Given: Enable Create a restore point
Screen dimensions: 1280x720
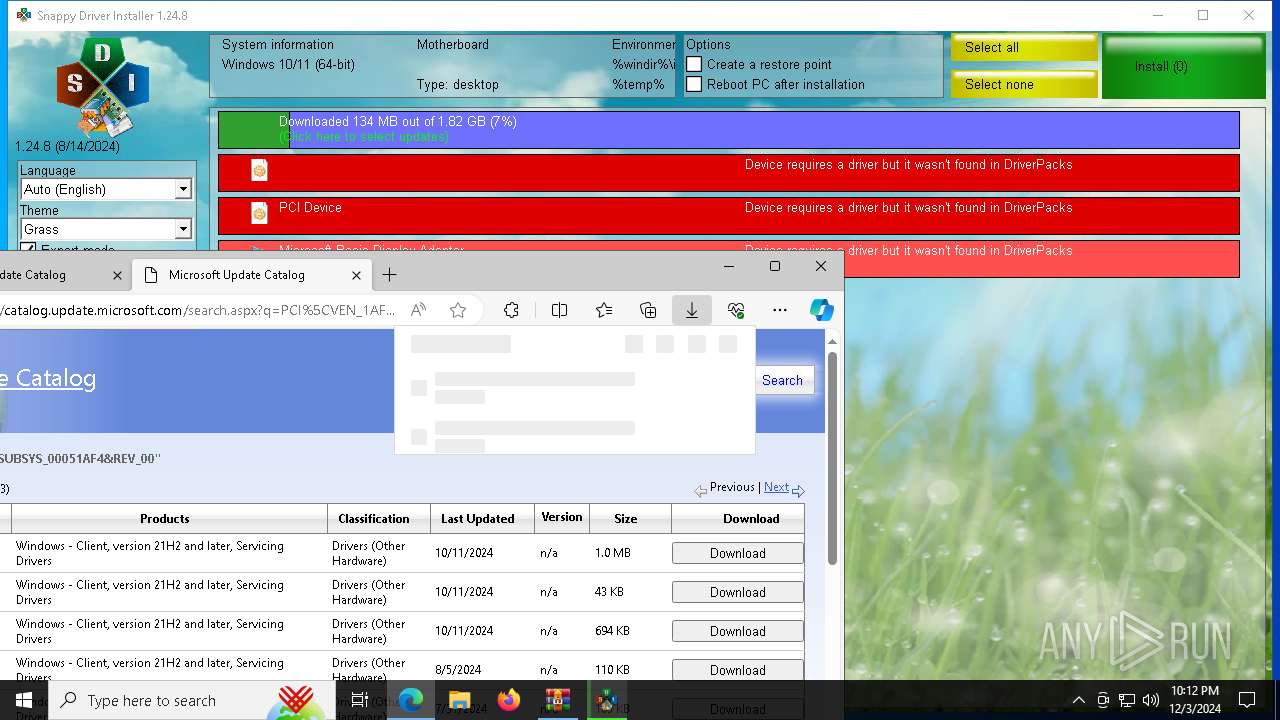Looking at the screenshot, I should [x=694, y=64].
